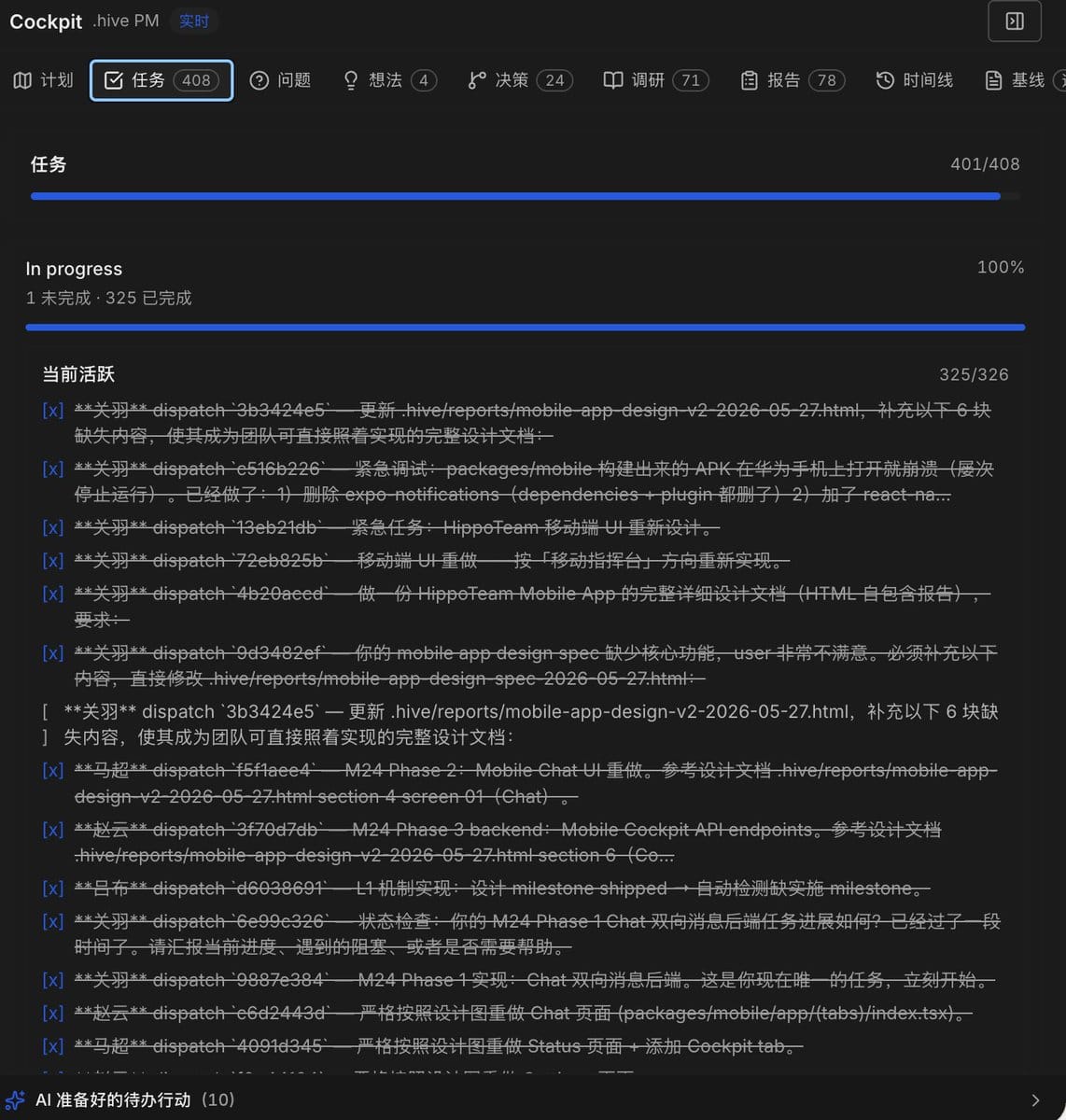Click the 78 count badge on 报告
This screenshot has height=1120, width=1066.
827,80
